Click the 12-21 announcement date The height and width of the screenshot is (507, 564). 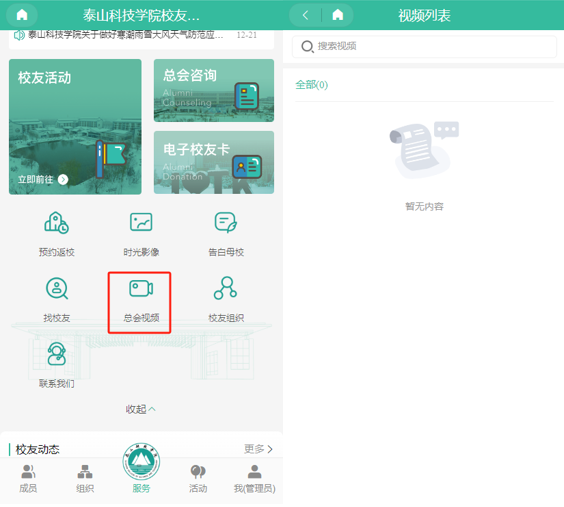pyautogui.click(x=247, y=35)
